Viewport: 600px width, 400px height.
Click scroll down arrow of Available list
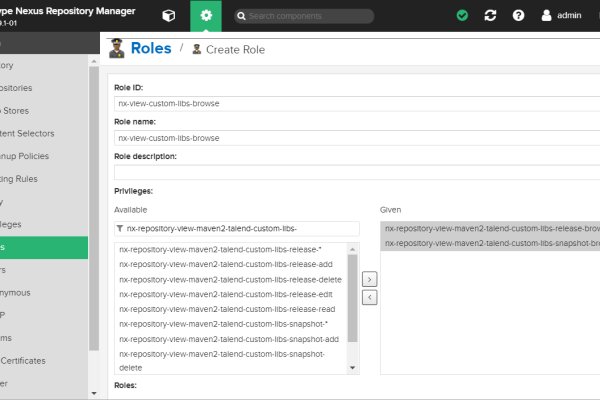click(x=352, y=368)
